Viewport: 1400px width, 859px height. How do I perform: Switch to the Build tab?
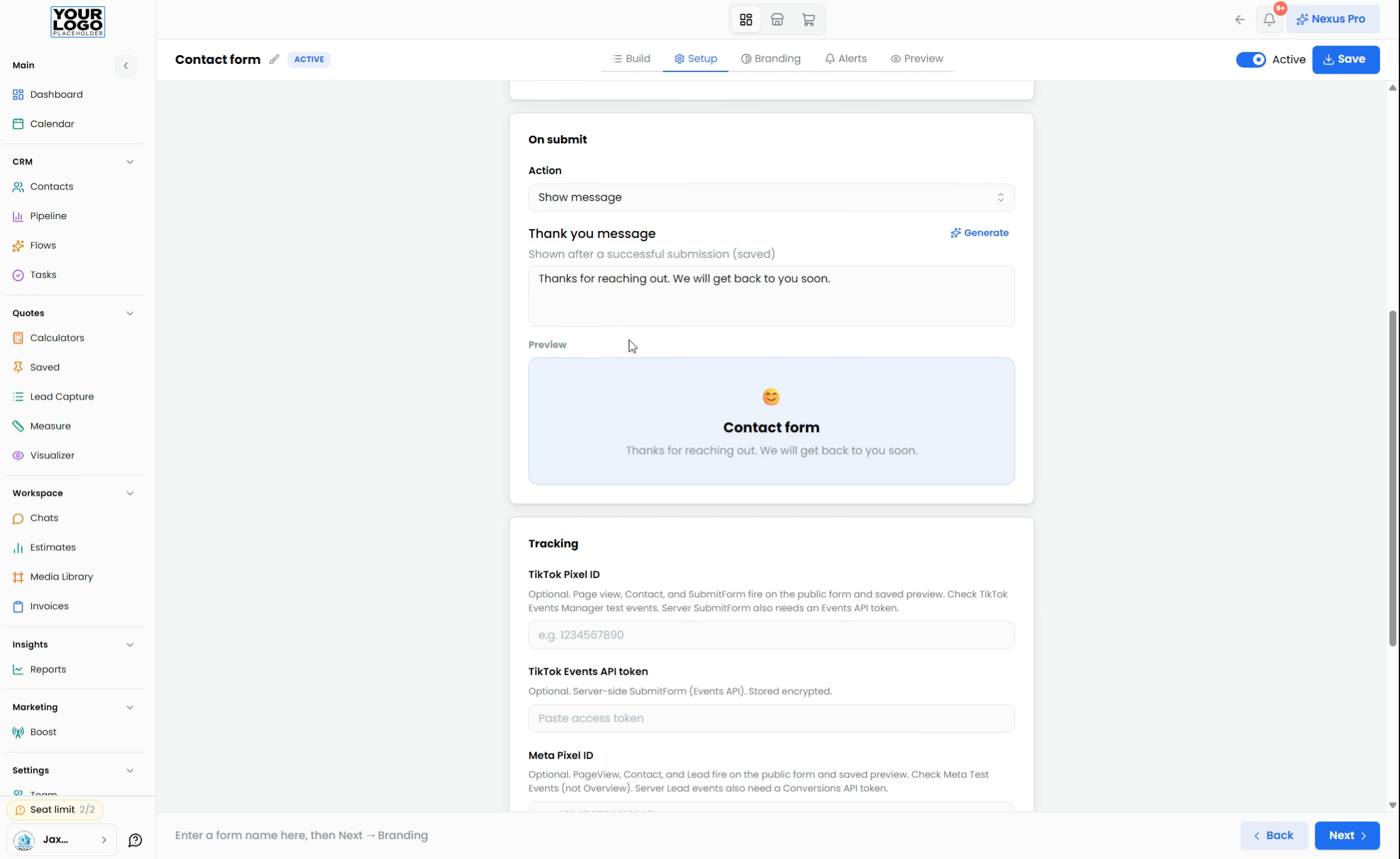[x=631, y=59]
